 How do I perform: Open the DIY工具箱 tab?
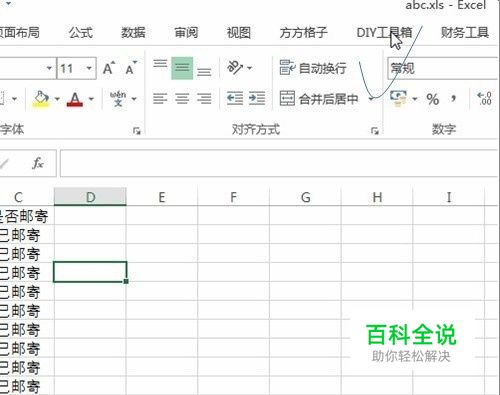click(384, 32)
